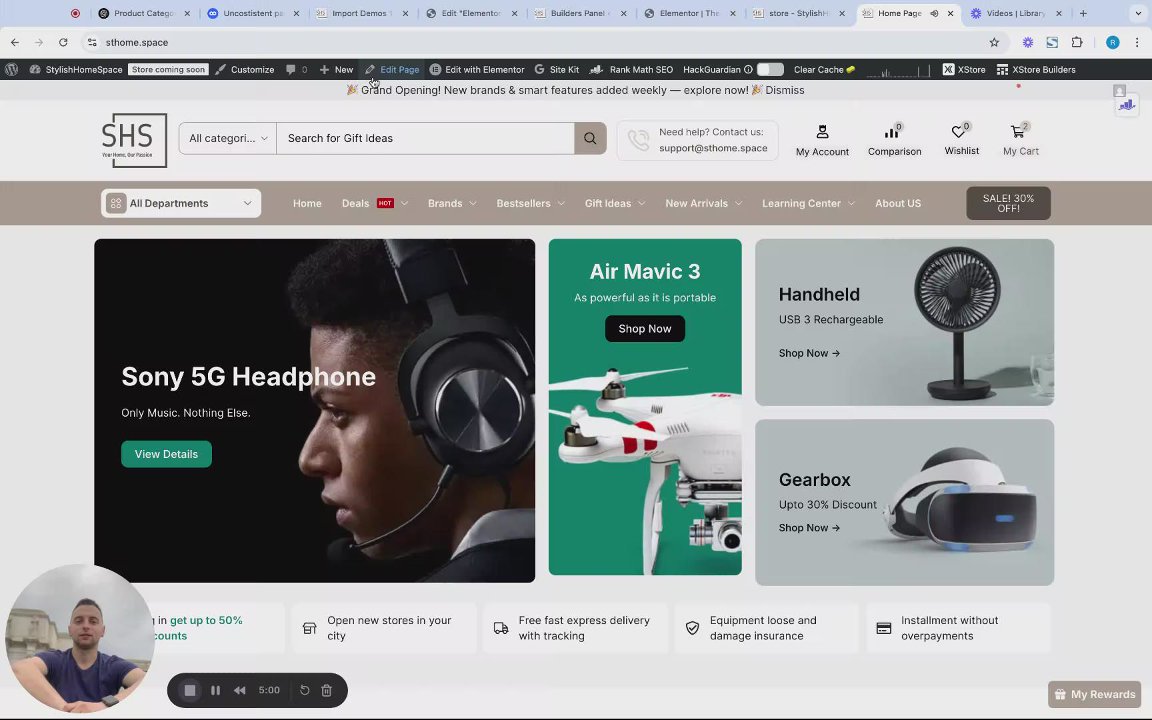Pause the screen recording
This screenshot has height=720, width=1152.
coord(215,690)
